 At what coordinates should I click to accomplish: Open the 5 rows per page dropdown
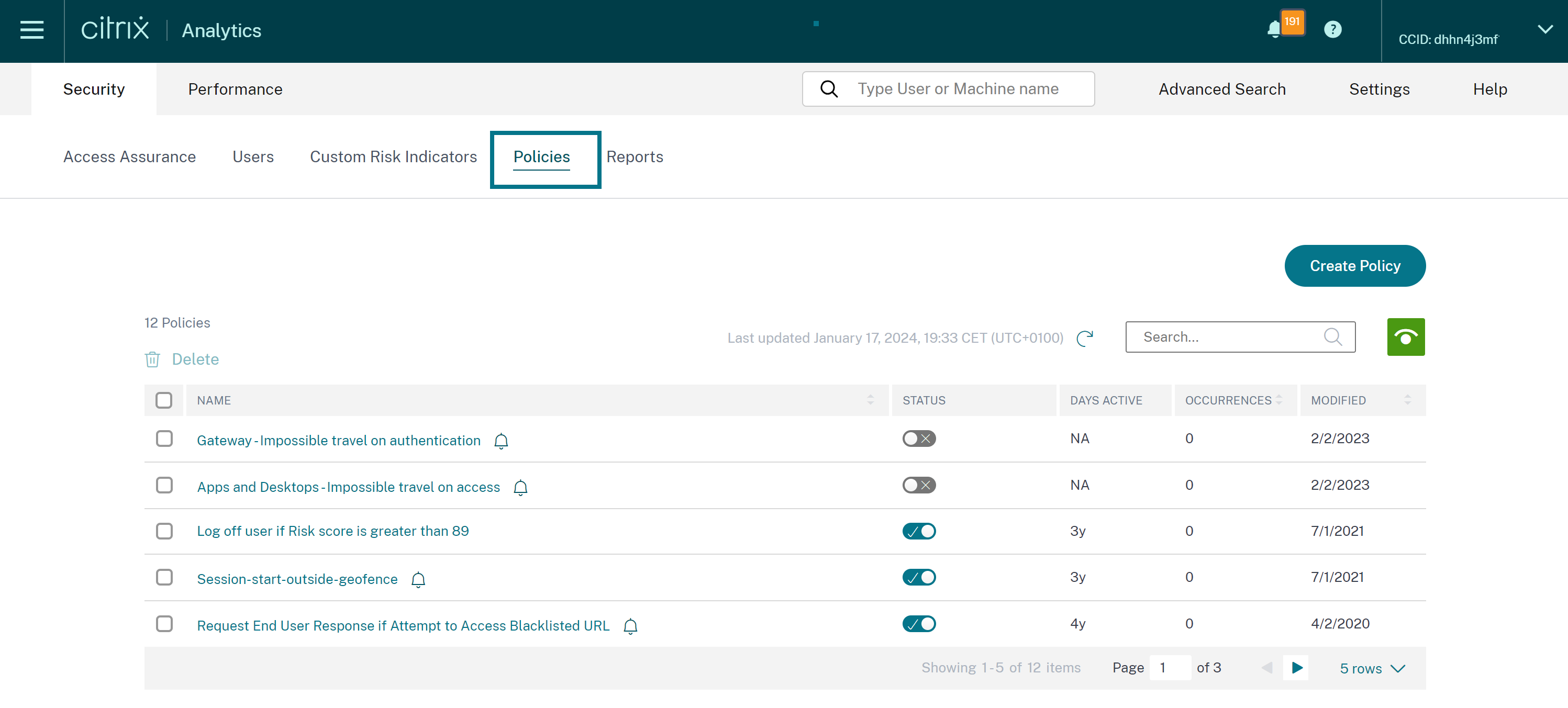click(x=1372, y=668)
